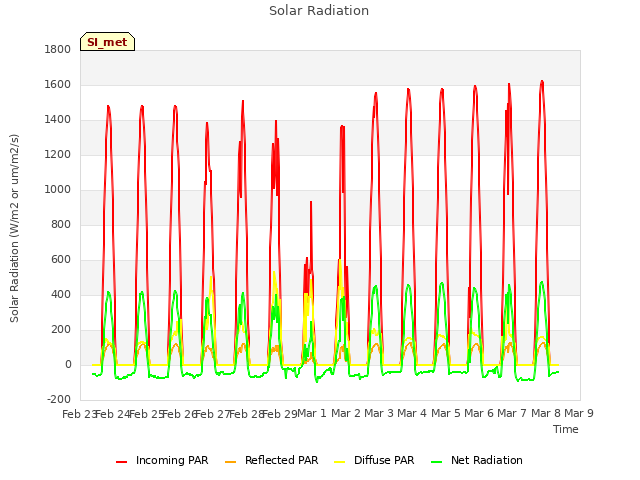Screen dimensions: 640x480
Task: Click the Solar Radiation chart title
Action: (319, 11)
